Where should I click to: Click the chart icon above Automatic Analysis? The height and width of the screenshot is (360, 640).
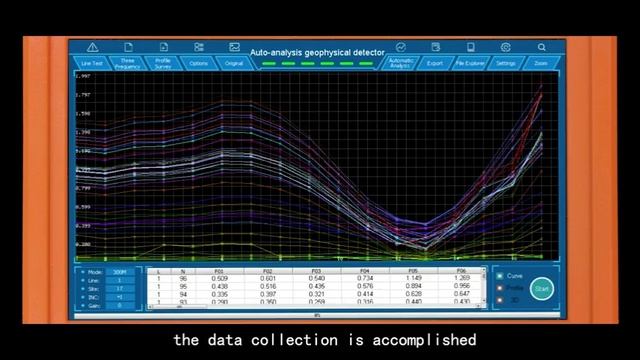click(x=401, y=47)
